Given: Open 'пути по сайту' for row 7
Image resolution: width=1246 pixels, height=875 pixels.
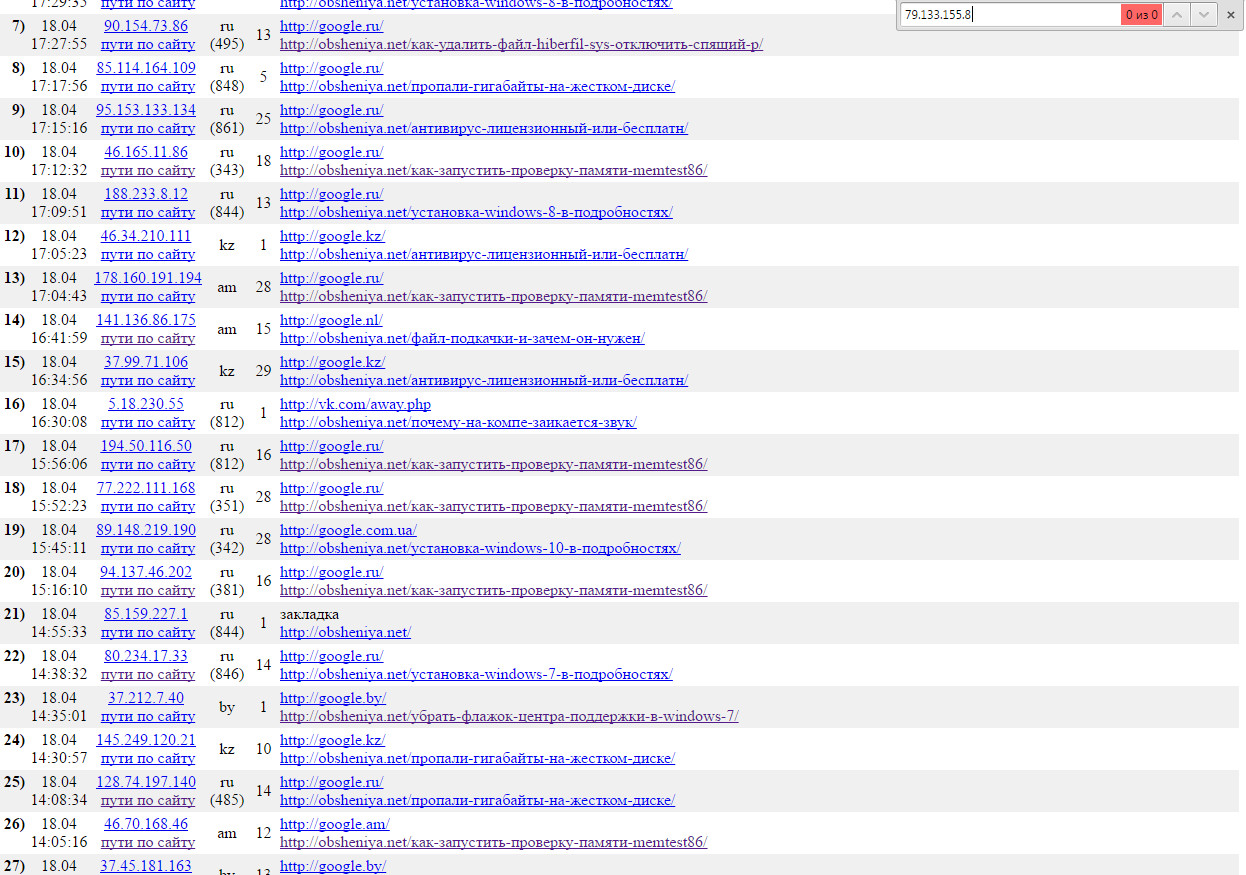Looking at the screenshot, I should [x=148, y=44].
